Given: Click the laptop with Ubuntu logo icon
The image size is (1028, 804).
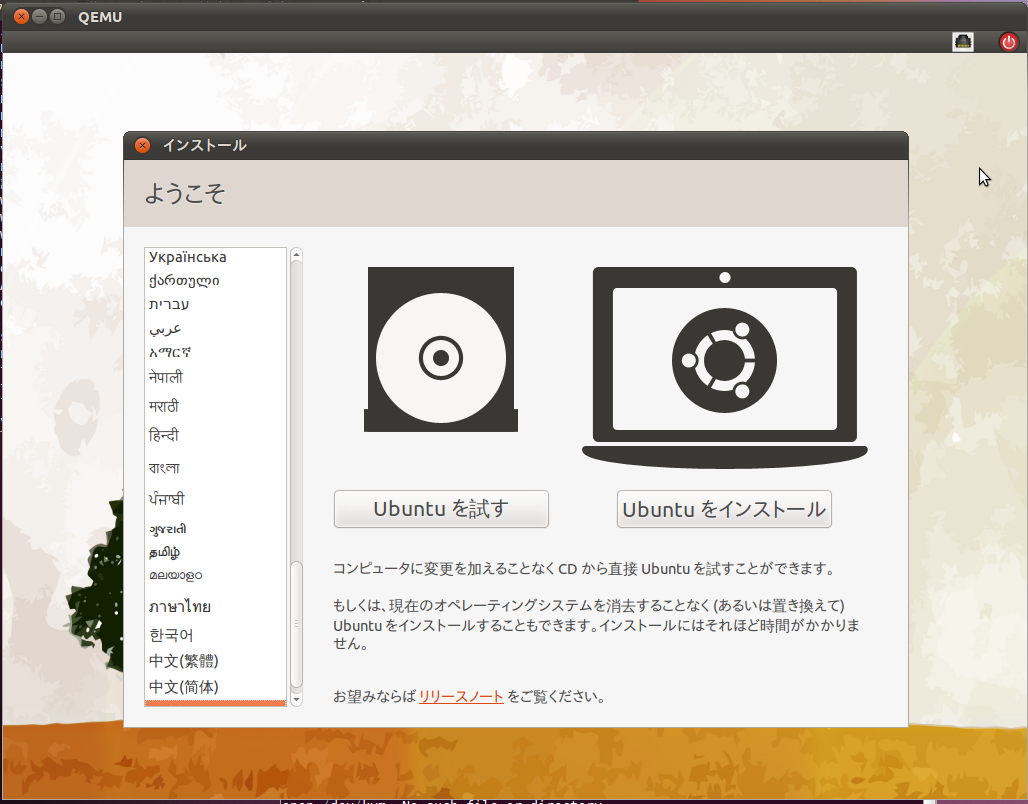Looking at the screenshot, I should click(x=724, y=367).
